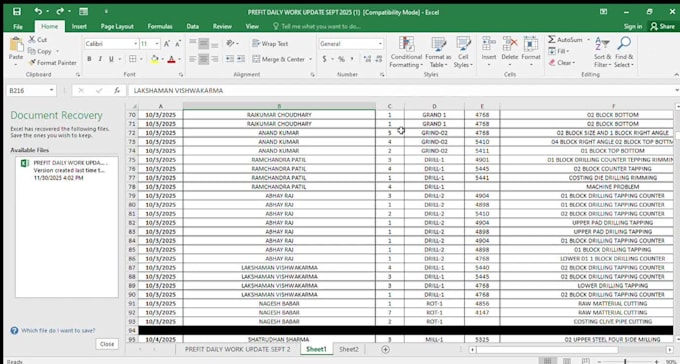The width and height of the screenshot is (680, 364).
Task: Open Font Color dropdown arrow
Action: coord(179,59)
